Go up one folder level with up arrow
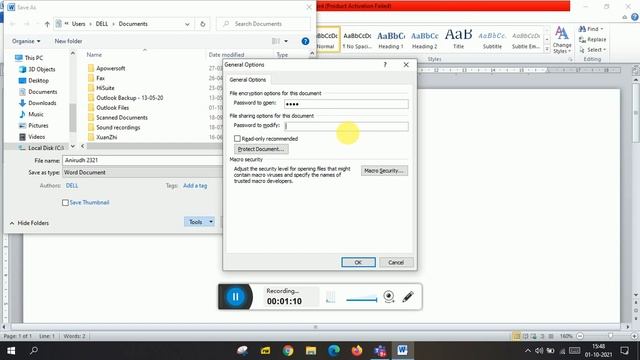640x360 pixels. coord(47,24)
